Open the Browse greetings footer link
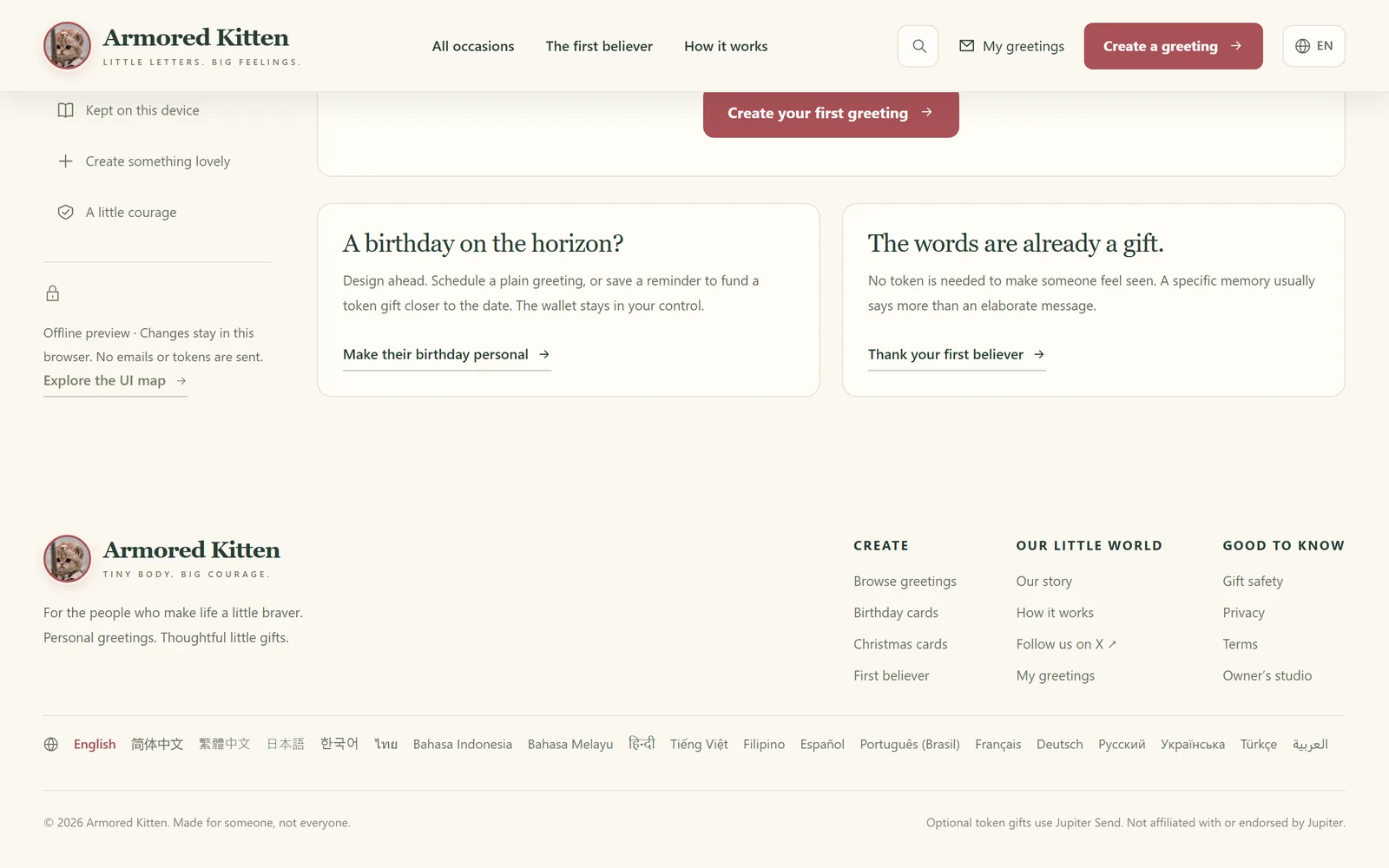Image resolution: width=1389 pixels, height=868 pixels. click(x=905, y=582)
